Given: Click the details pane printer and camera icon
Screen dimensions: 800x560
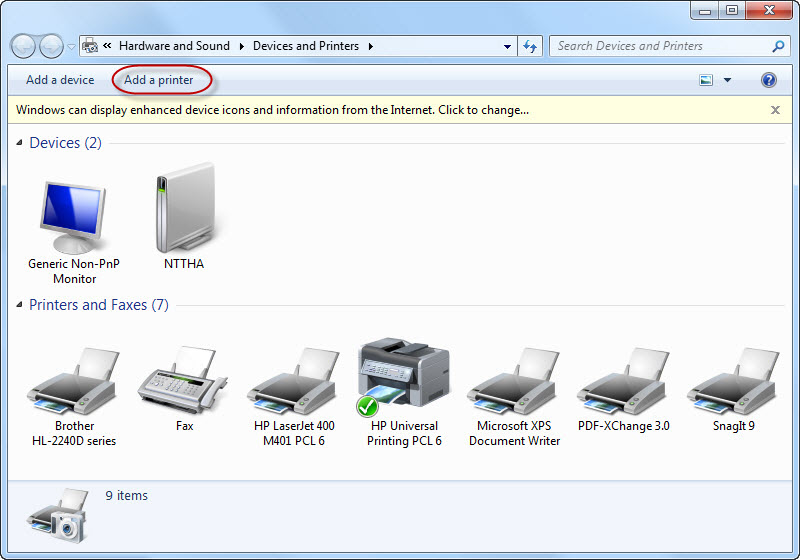Looking at the screenshot, I should (x=58, y=516).
